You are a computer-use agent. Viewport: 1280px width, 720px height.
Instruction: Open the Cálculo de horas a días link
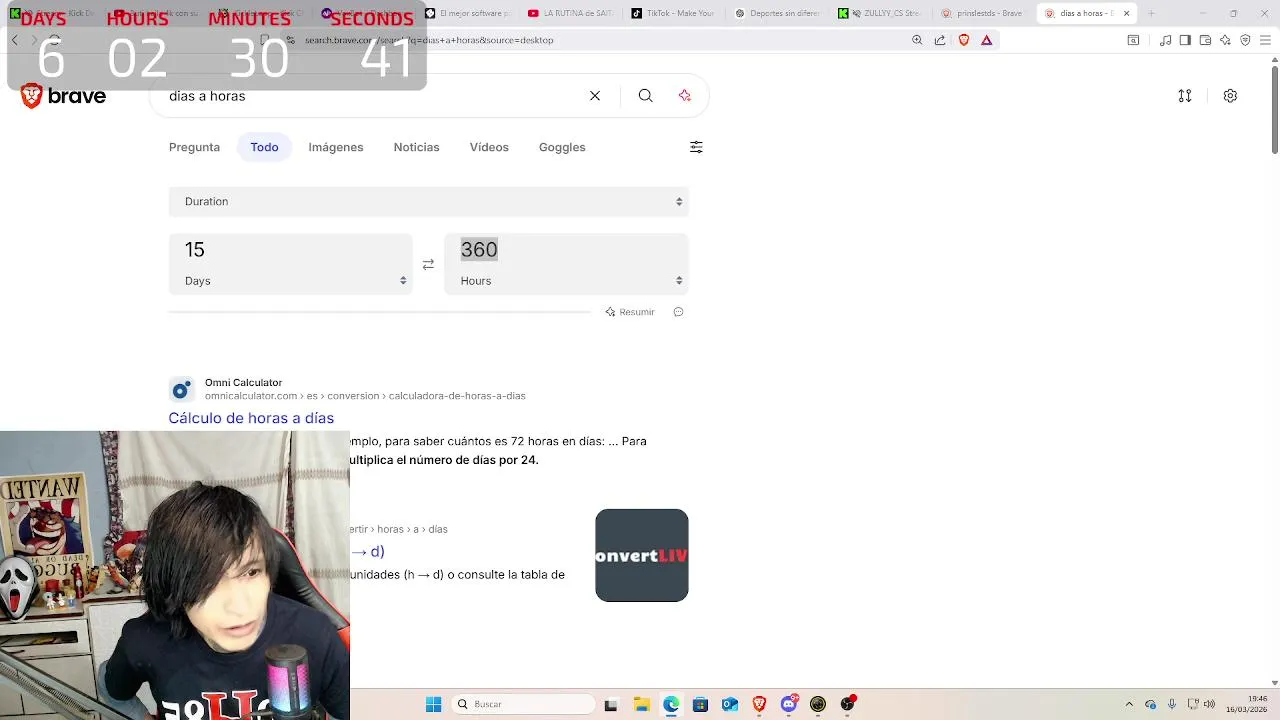point(251,418)
